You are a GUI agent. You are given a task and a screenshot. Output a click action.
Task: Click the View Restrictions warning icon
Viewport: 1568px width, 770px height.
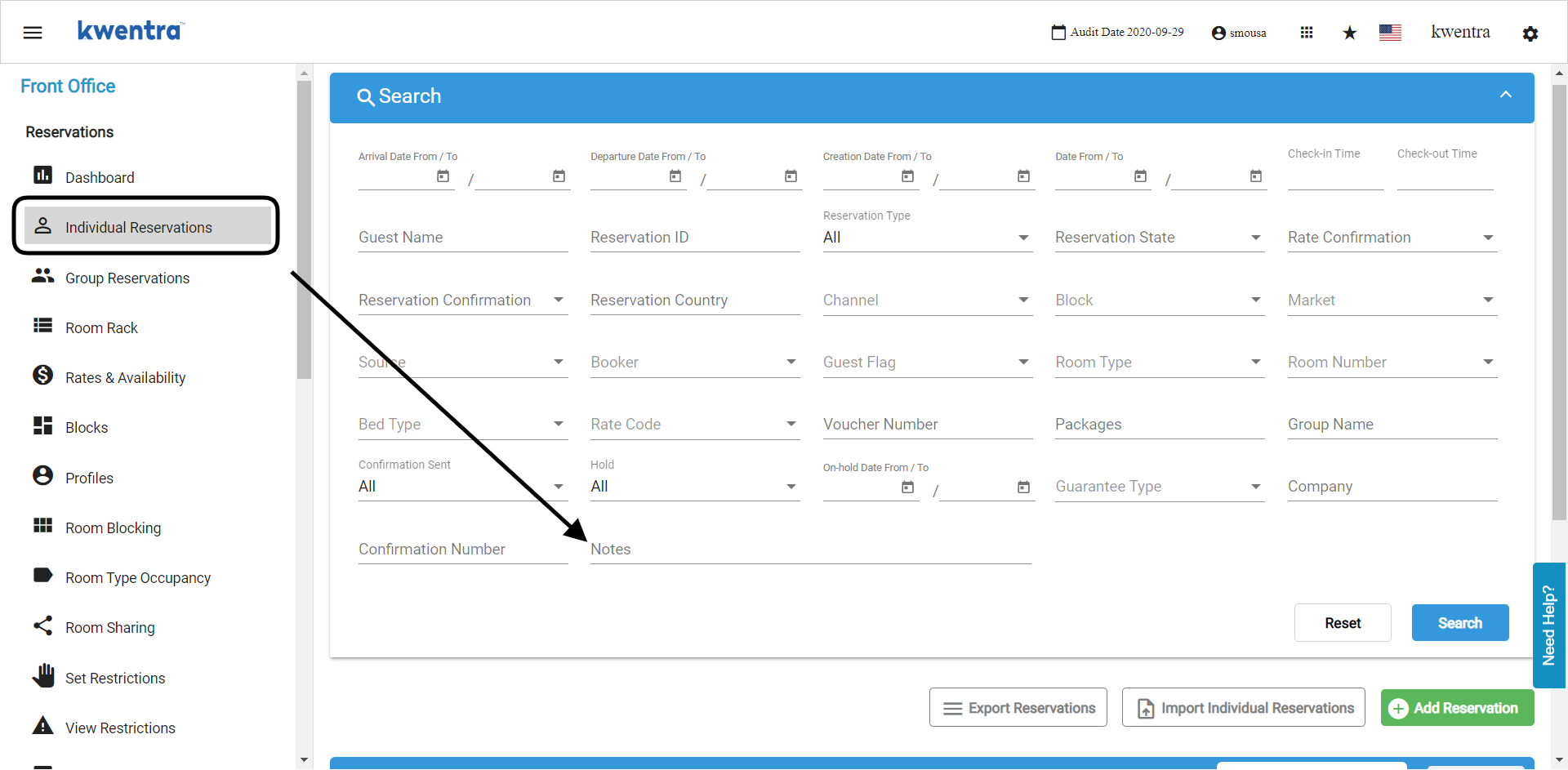coord(42,725)
